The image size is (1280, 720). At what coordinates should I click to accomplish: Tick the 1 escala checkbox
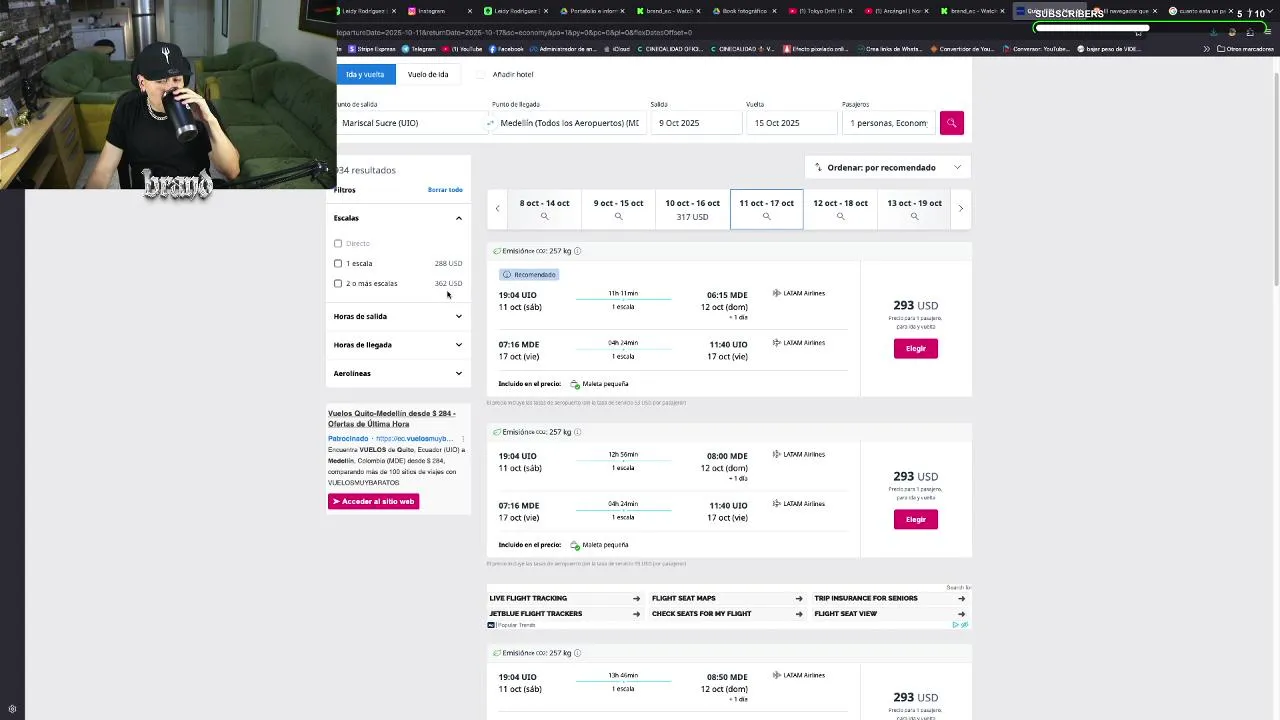tap(338, 263)
